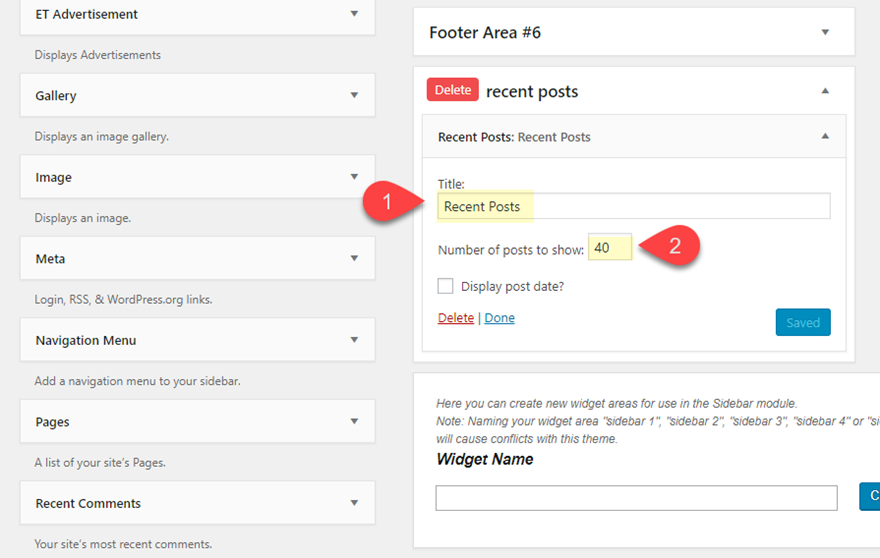
Task: Click the Saved button
Action: point(802,322)
